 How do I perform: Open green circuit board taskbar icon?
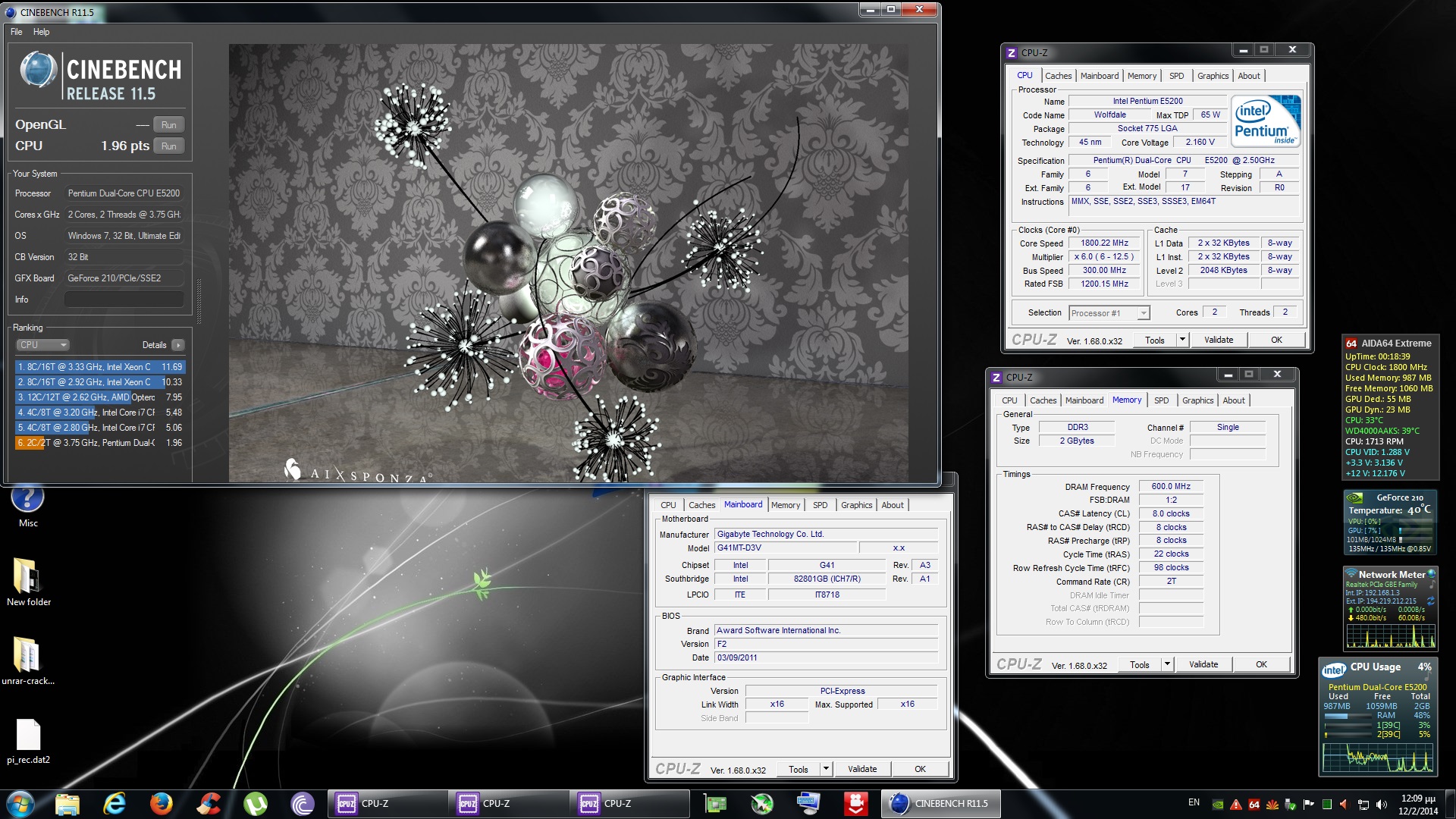(x=715, y=804)
